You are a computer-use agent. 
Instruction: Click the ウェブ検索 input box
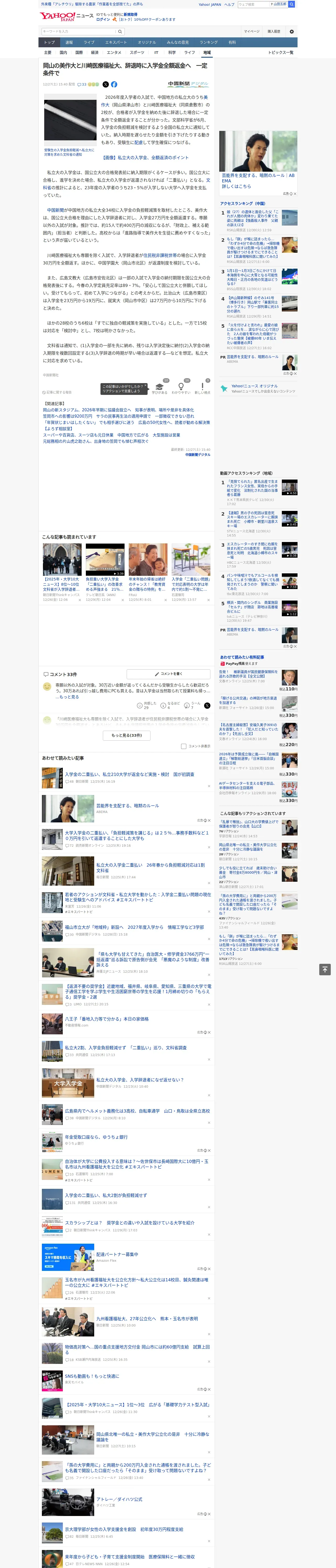click(x=253, y=4)
